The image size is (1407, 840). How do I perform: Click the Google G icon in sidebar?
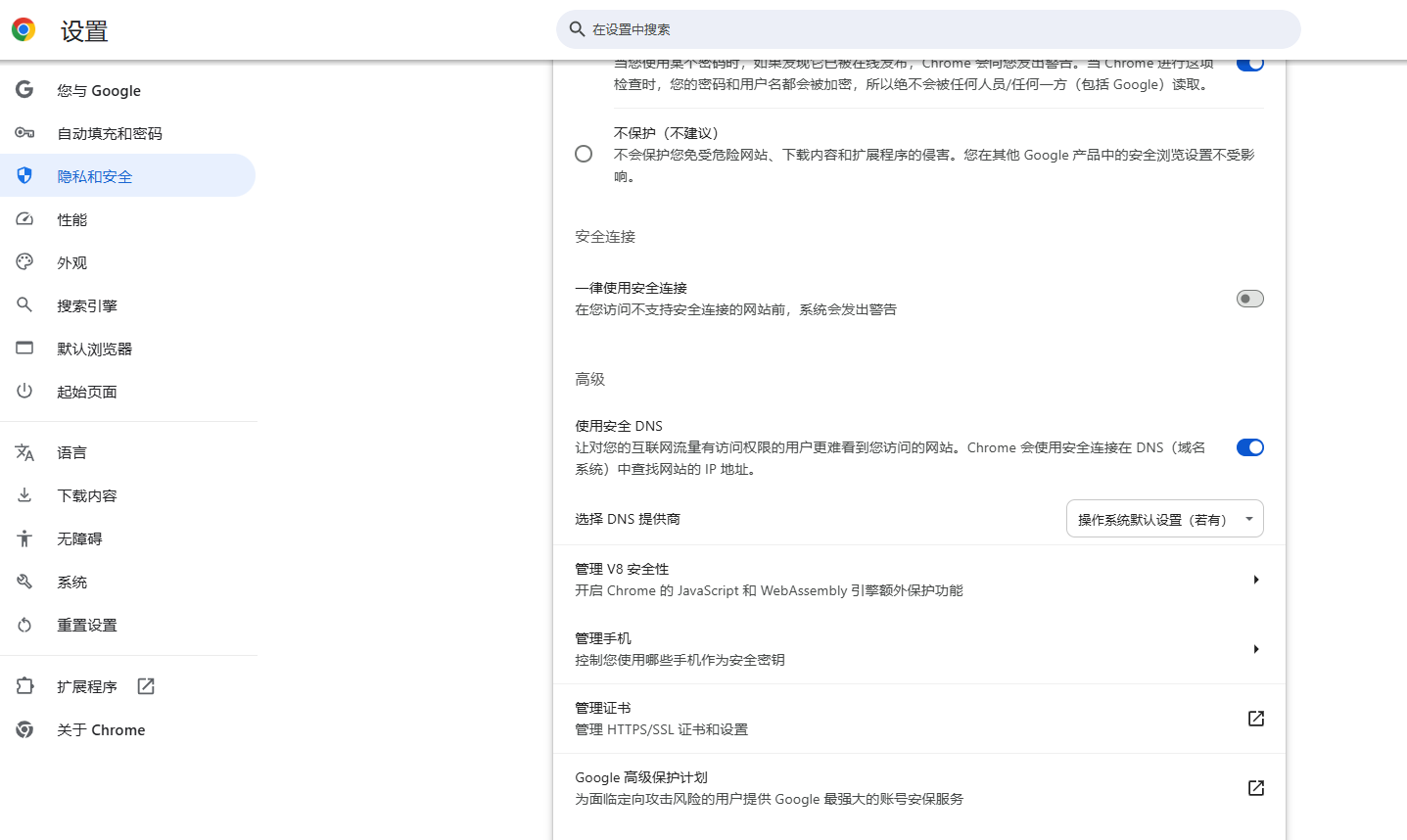[24, 90]
